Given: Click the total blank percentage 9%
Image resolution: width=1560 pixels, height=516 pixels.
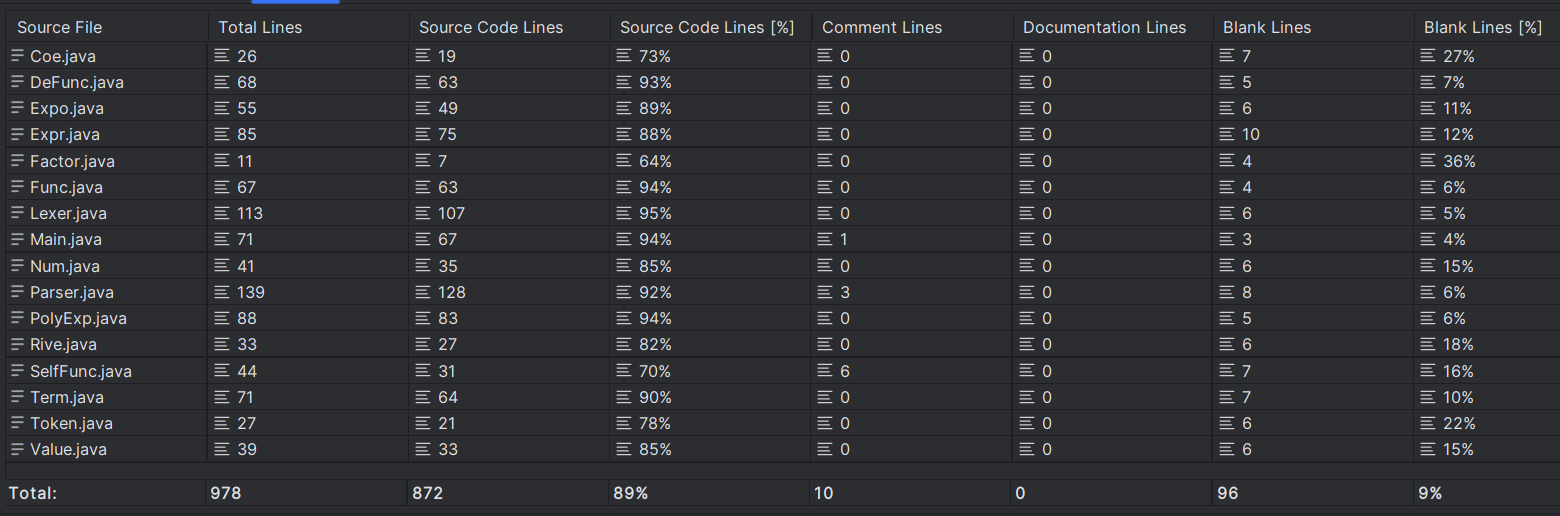Looking at the screenshot, I should [1430, 493].
